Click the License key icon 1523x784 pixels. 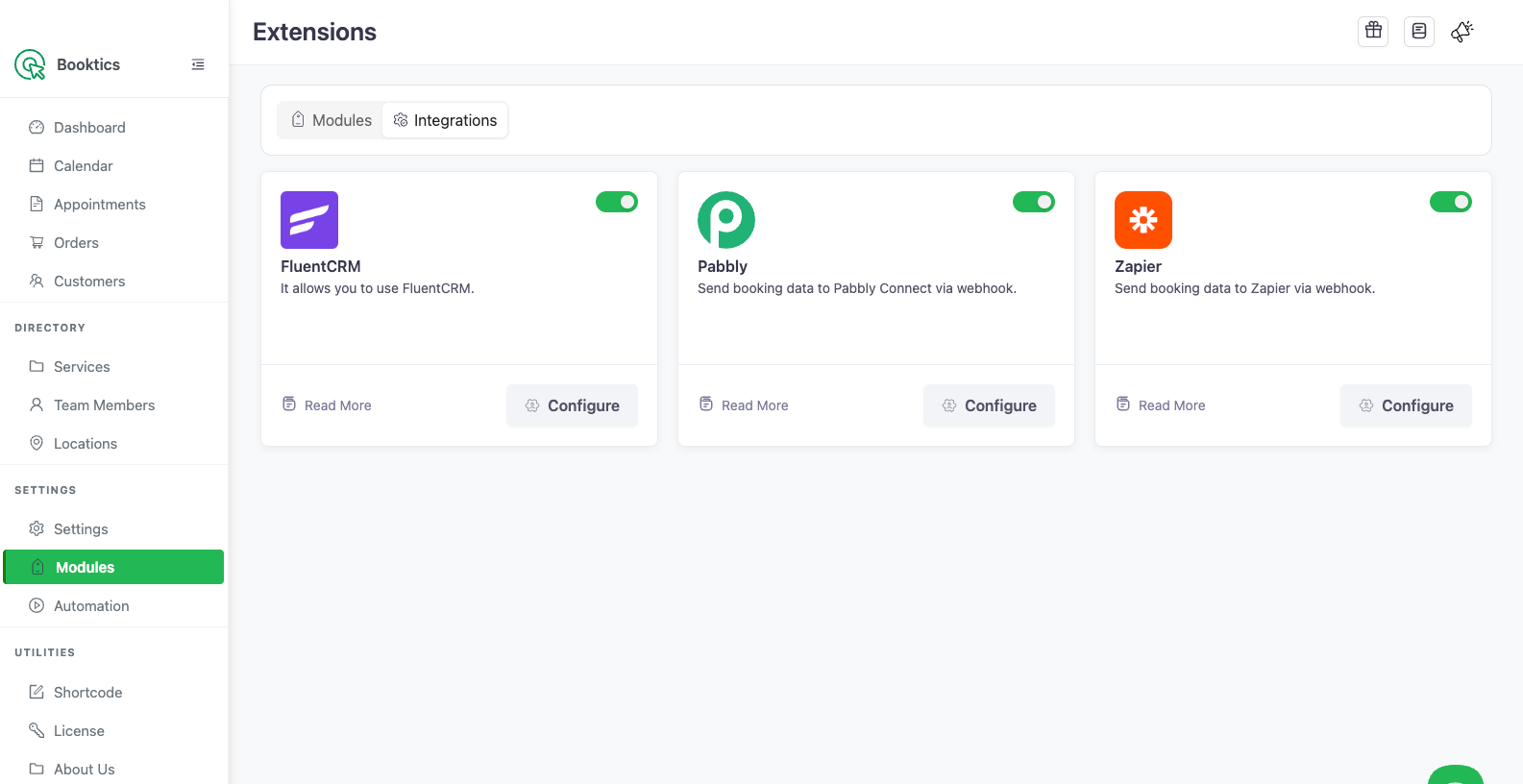click(37, 730)
